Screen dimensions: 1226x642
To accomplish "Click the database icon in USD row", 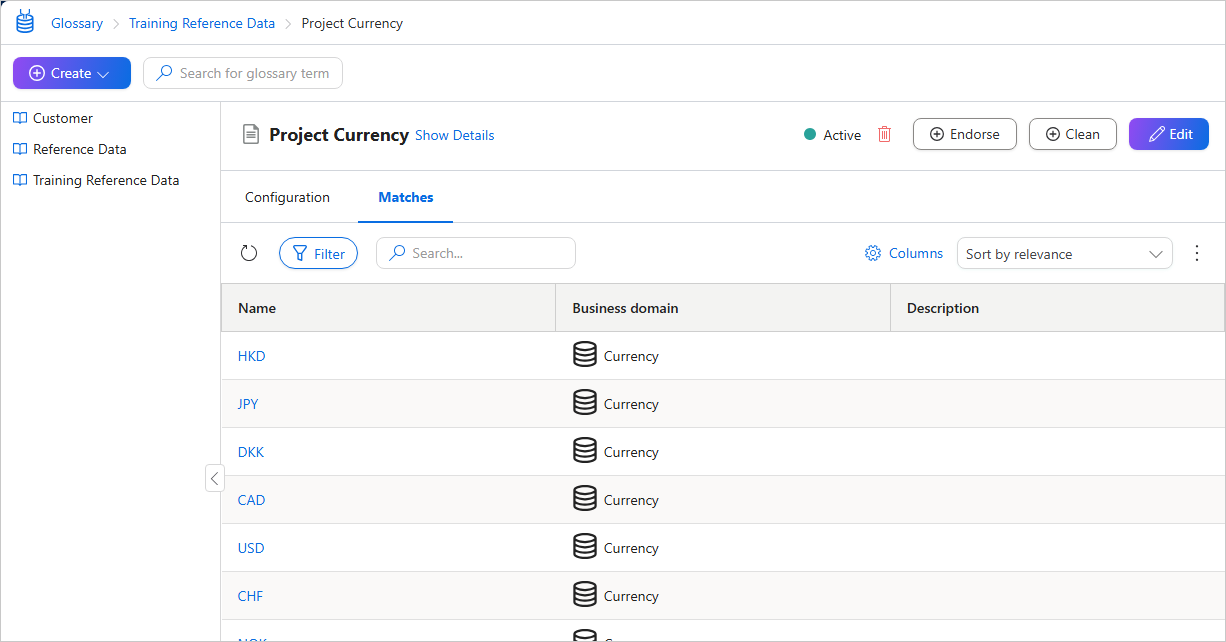I will 585,547.
